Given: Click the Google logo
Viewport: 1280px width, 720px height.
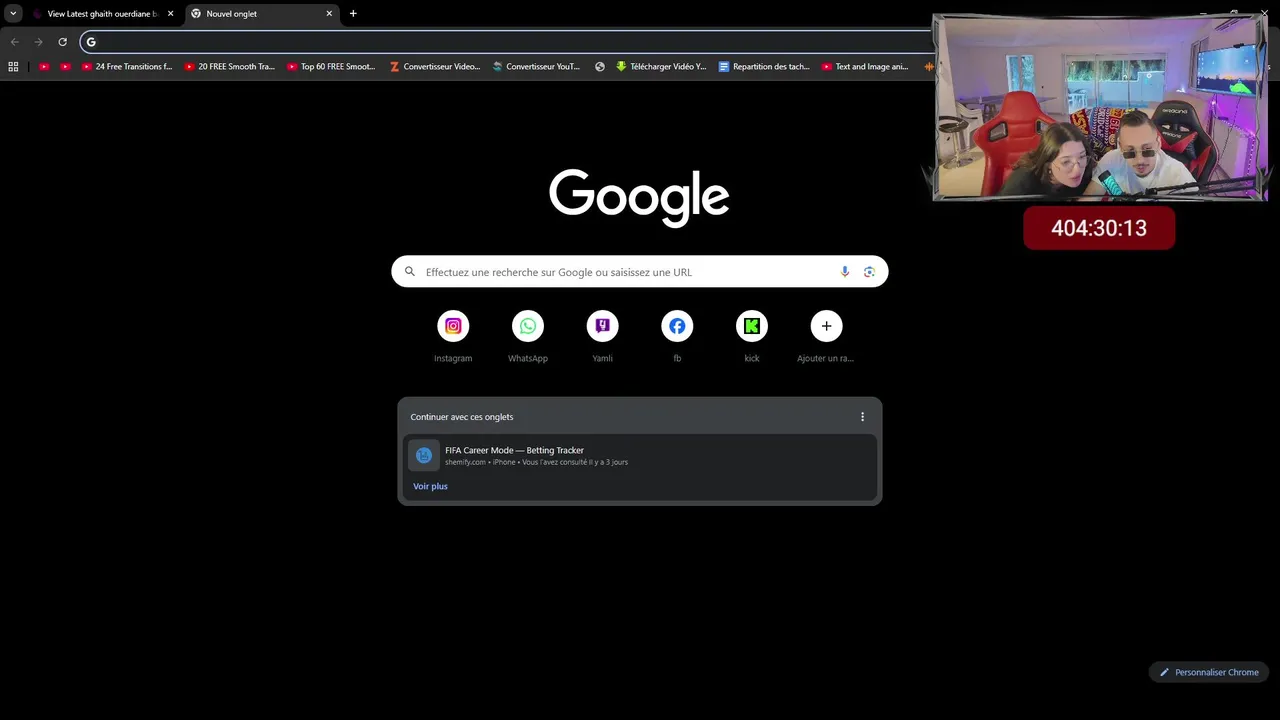Looking at the screenshot, I should pos(639,197).
